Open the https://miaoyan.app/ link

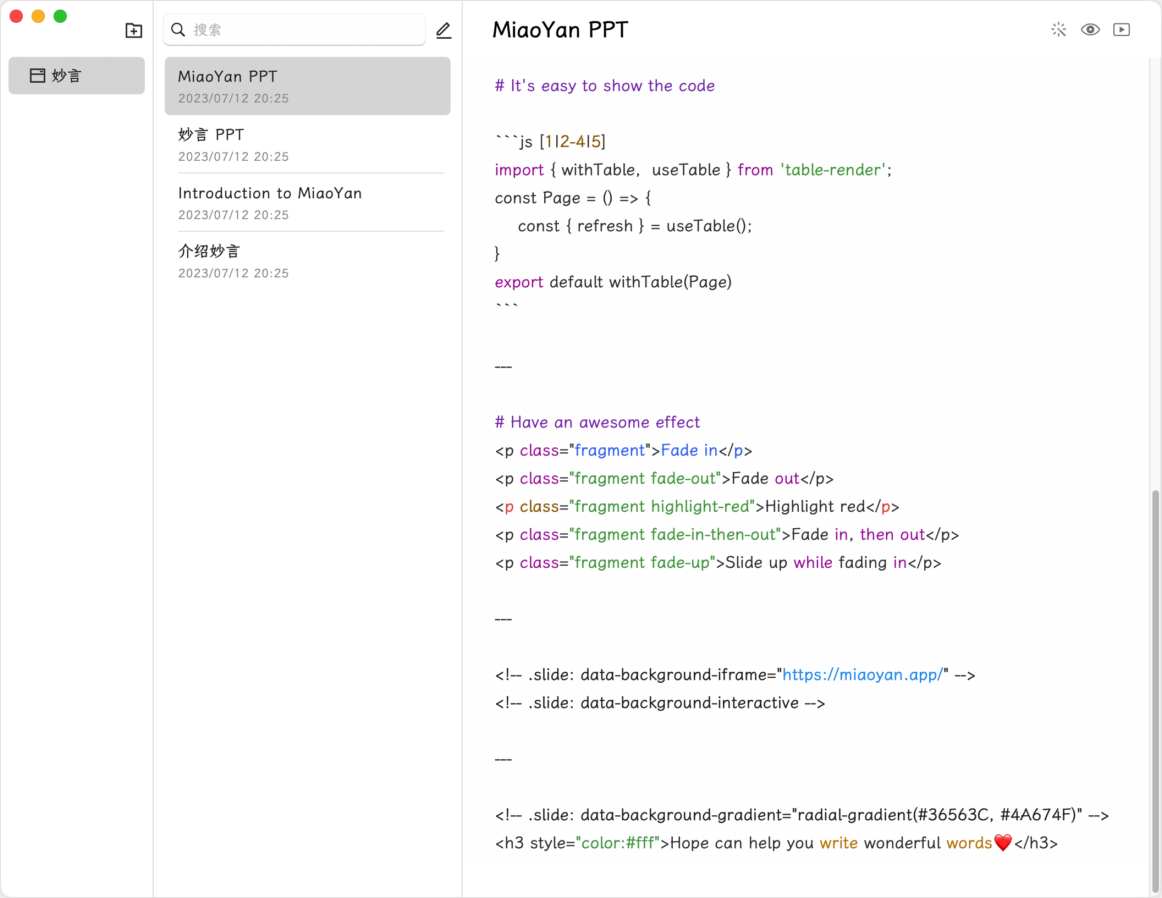coord(865,674)
